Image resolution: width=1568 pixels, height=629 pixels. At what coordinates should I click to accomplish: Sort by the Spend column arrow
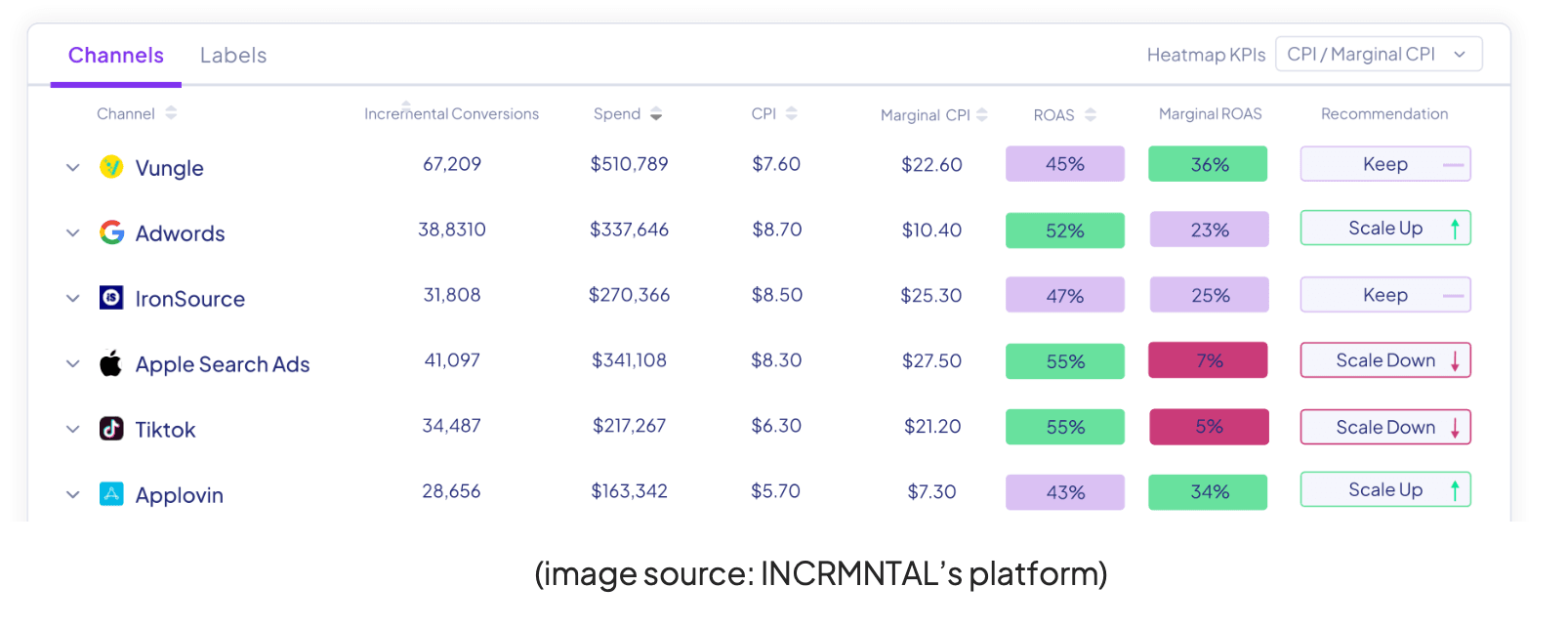point(656,114)
